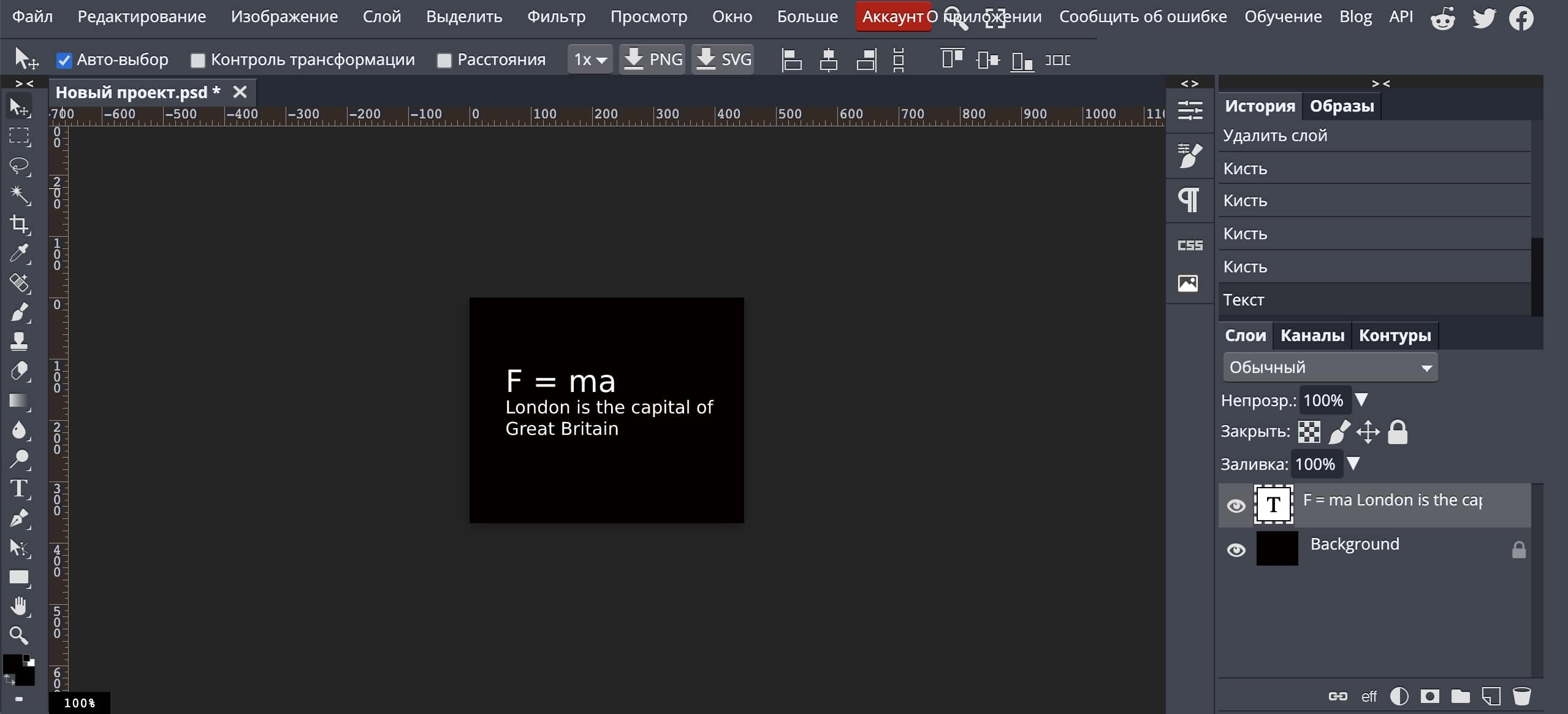Hide the Background layer visibility

(1236, 550)
